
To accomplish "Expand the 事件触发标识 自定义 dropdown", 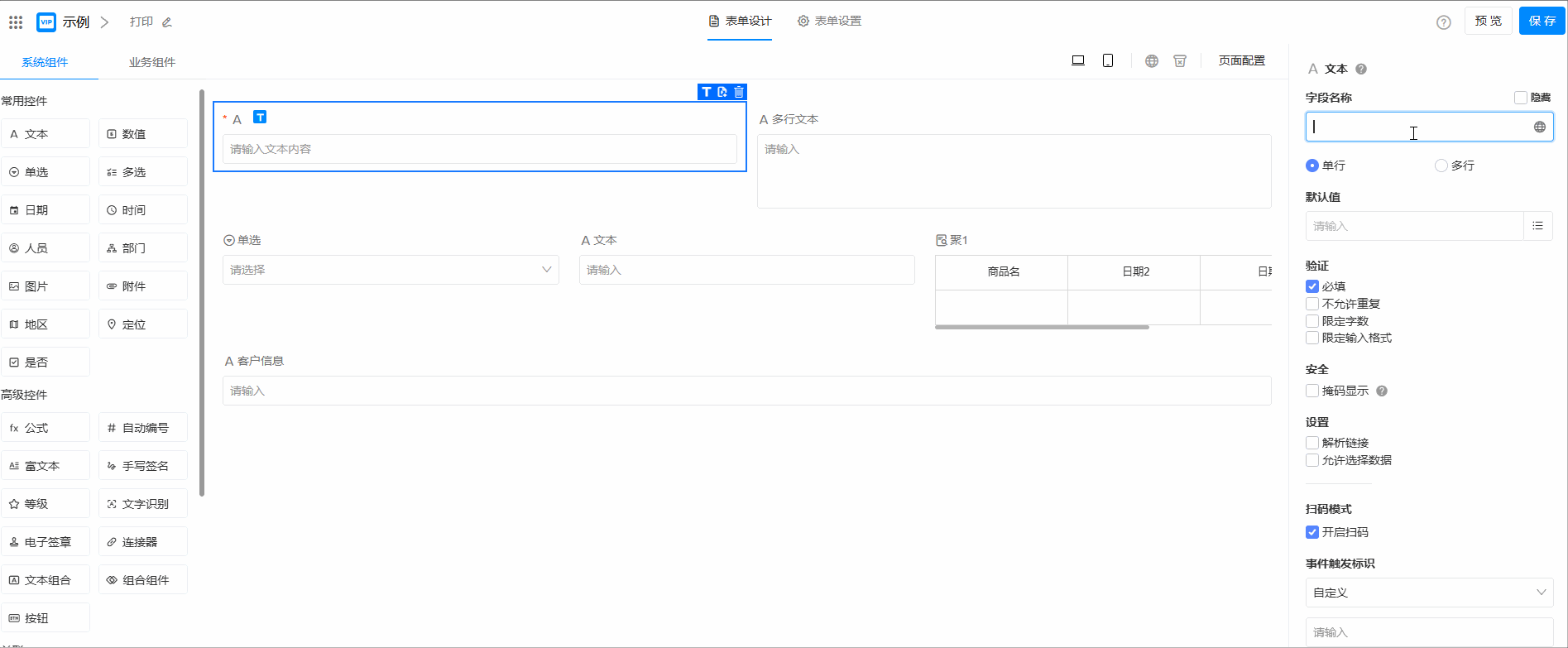I will tap(1429, 593).
